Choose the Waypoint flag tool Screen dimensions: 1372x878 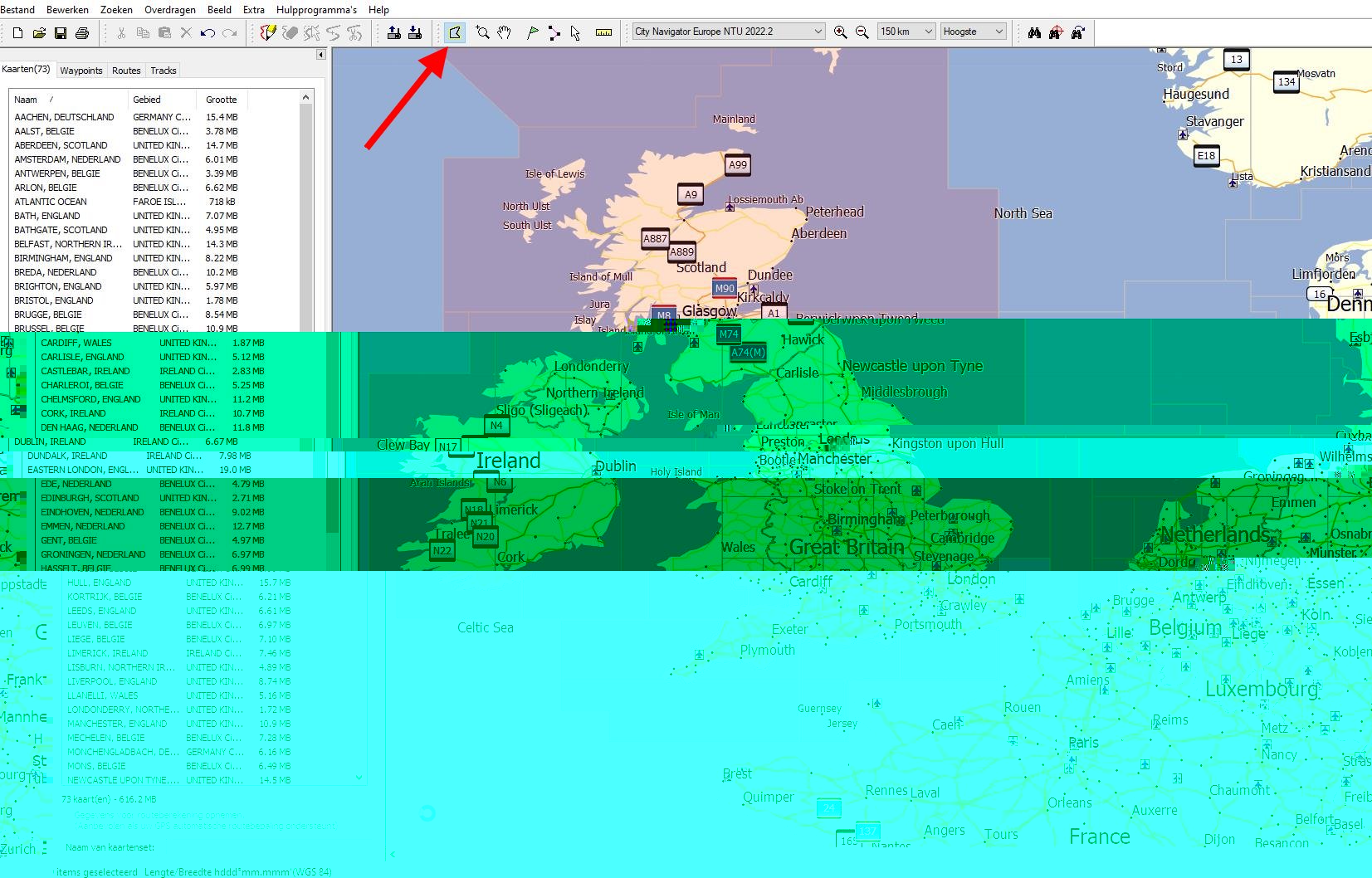(x=531, y=32)
